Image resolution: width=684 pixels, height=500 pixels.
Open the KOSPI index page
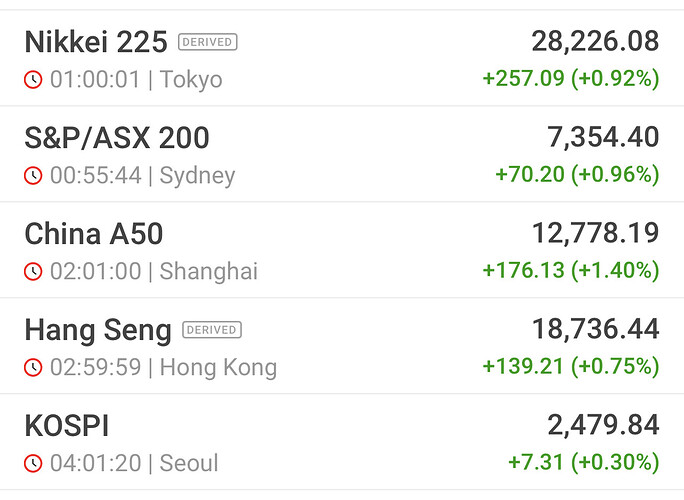[67, 426]
